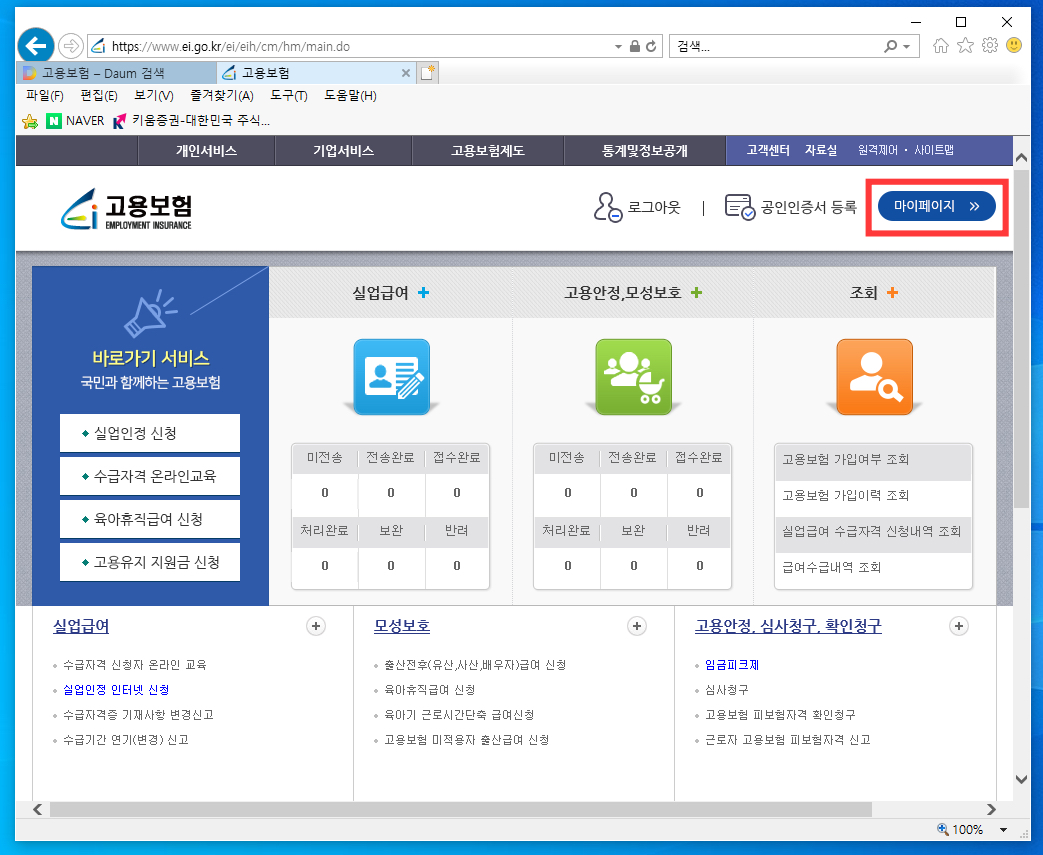The image size is (1043, 855).
Task: Click the vertical scrollbar down arrow
Action: (x=1021, y=779)
